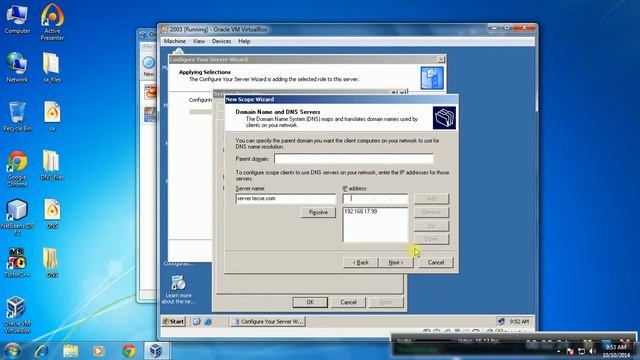
Task: Click guest Start button in the VM
Action: tap(173, 321)
